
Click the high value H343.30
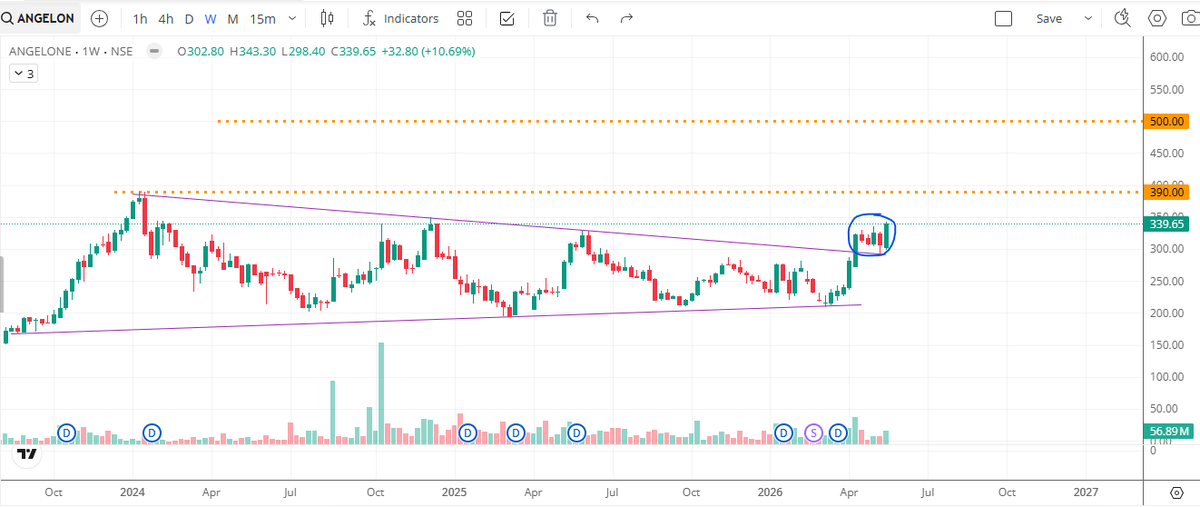pyautogui.click(x=254, y=51)
